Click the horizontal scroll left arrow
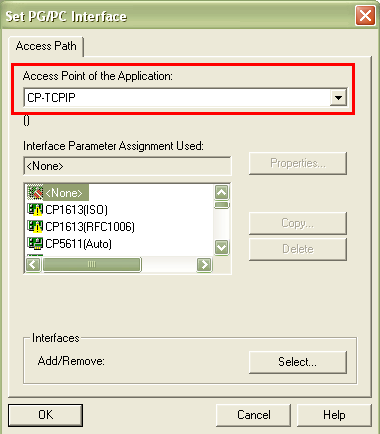The image size is (380, 434). pos(33,265)
